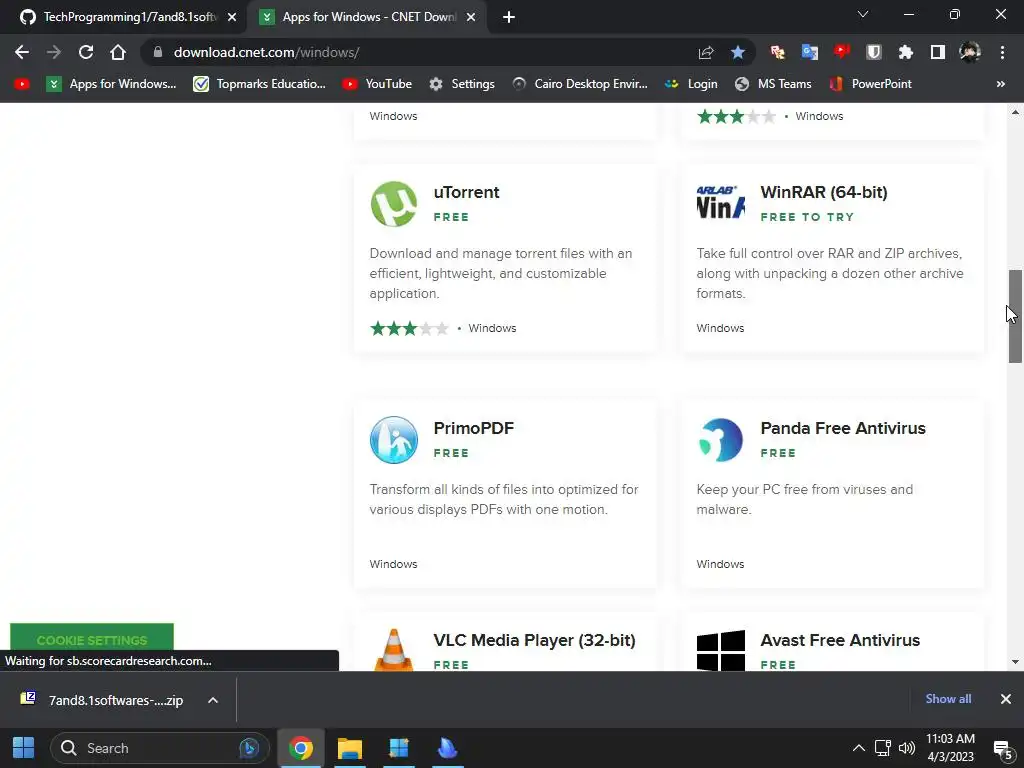Image resolution: width=1024 pixels, height=768 pixels.
Task: Click Show all downloads
Action: click(948, 699)
